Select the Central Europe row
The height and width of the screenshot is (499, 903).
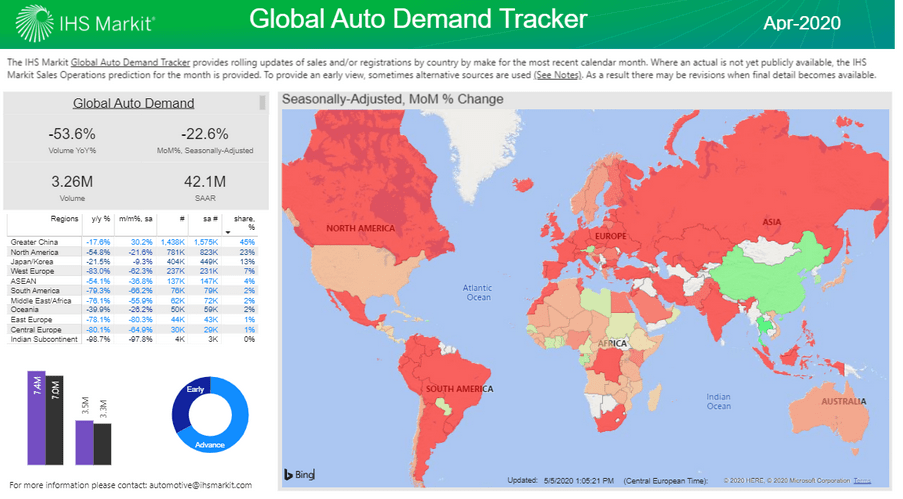click(132, 330)
